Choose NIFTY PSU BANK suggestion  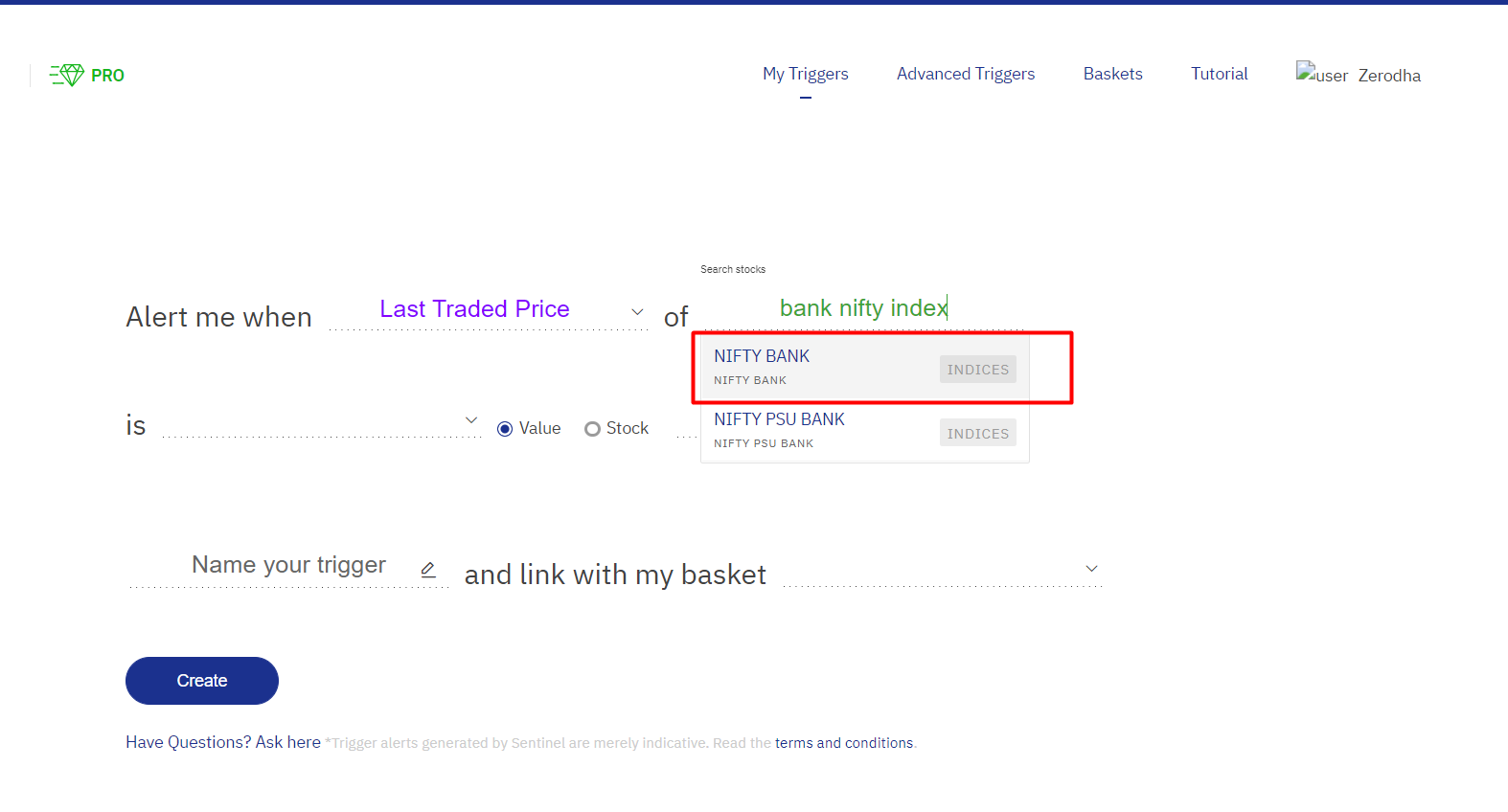point(865,431)
